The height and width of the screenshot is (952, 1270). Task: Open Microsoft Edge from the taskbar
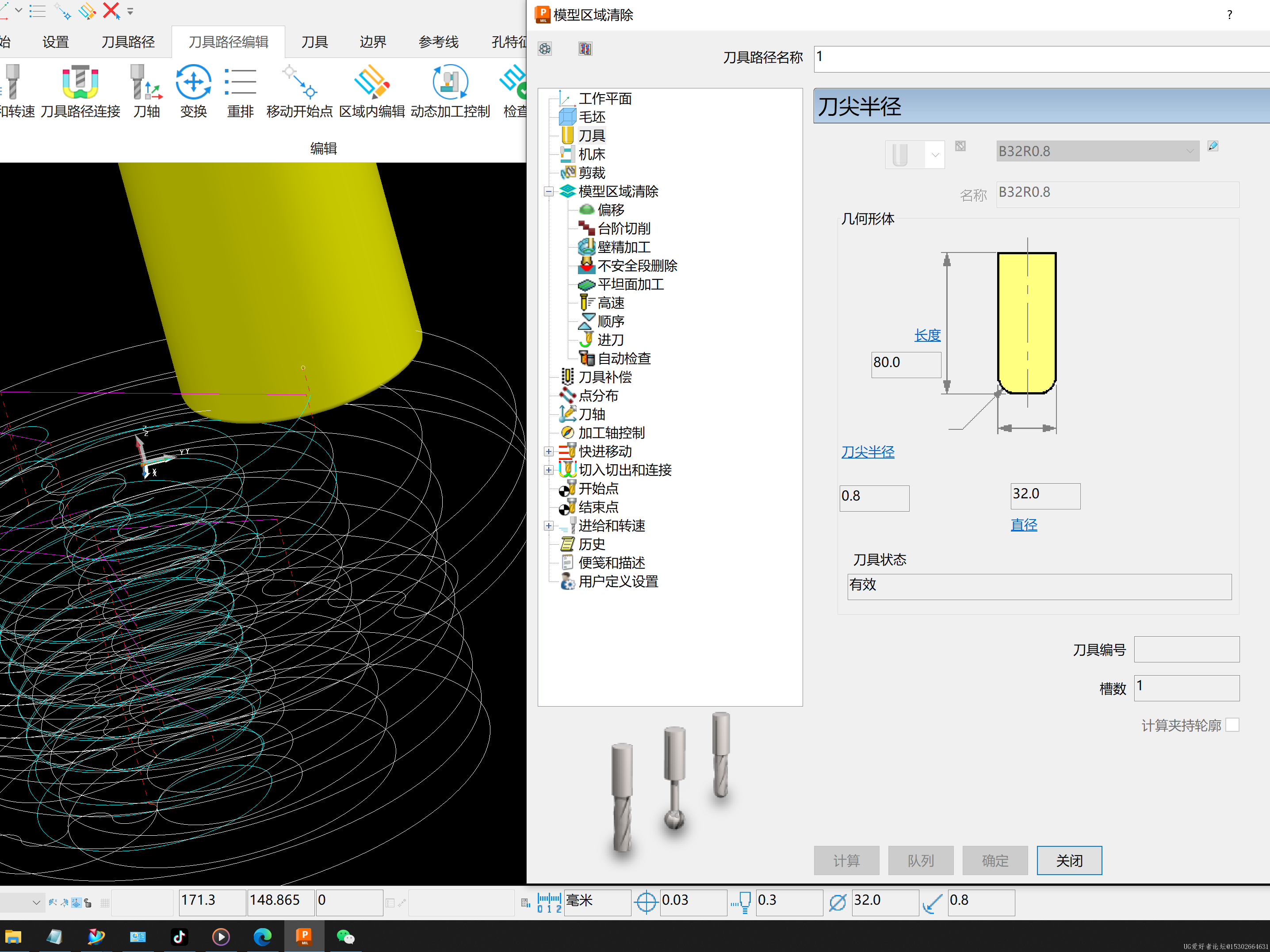(262, 937)
